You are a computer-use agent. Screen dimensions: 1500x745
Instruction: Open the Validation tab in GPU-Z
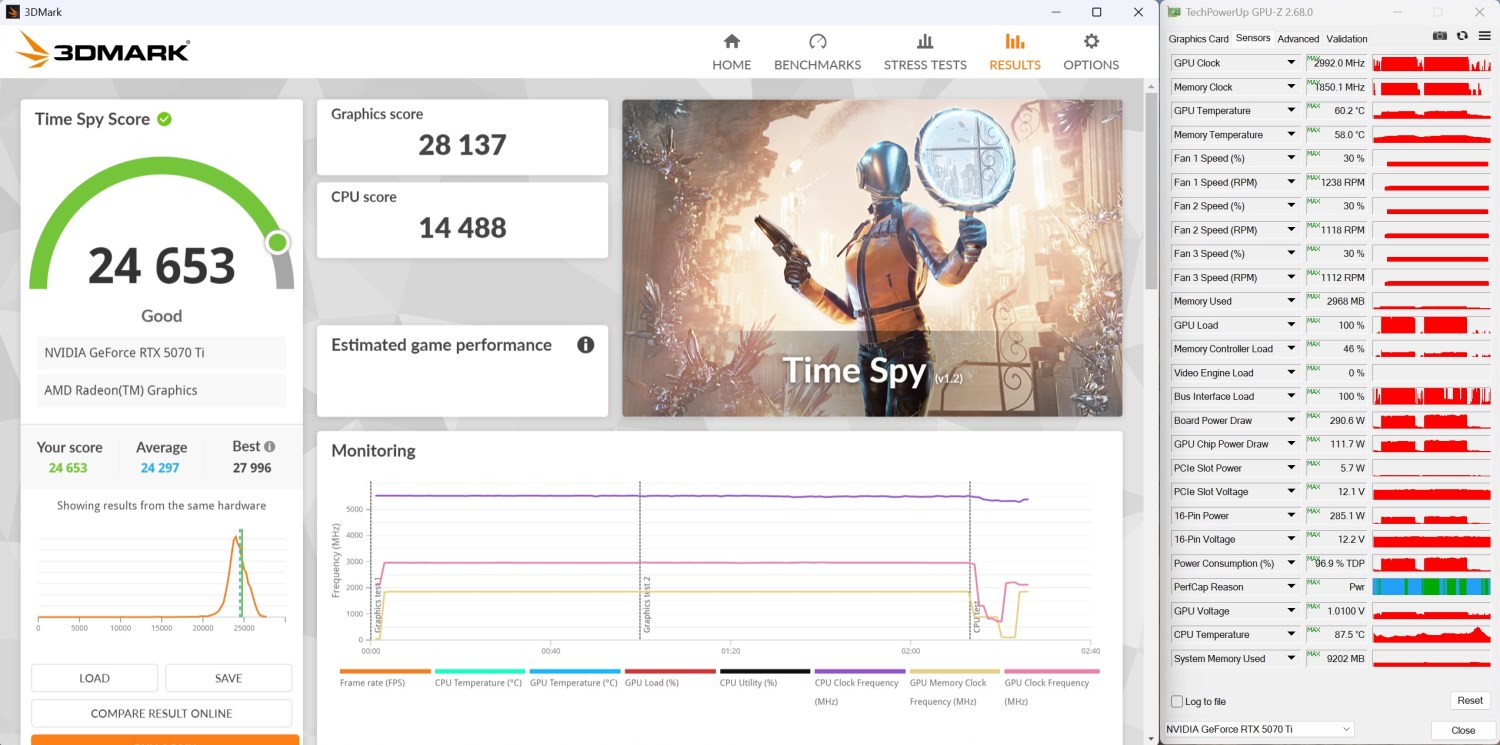coord(1347,39)
